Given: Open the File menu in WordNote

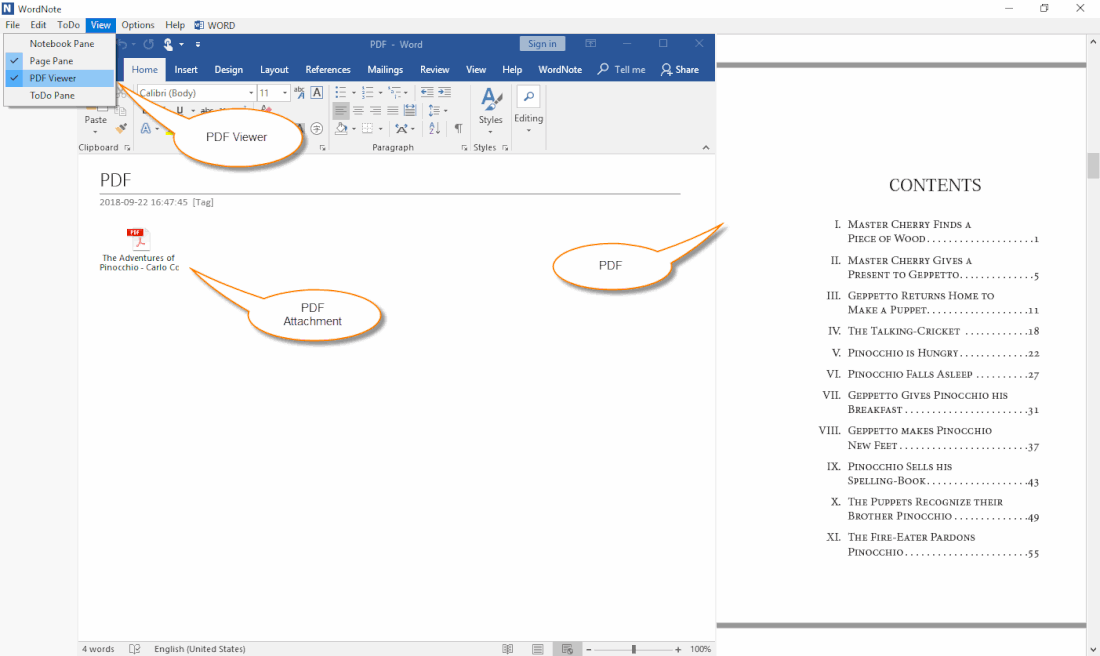Looking at the screenshot, I should [13, 25].
